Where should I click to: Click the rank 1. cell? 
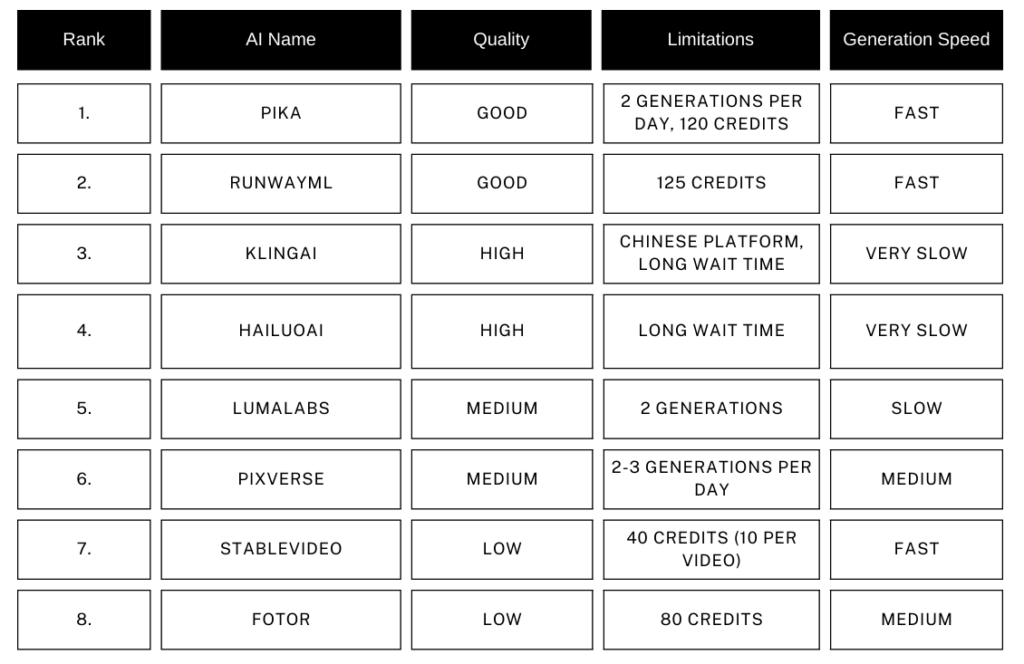84,113
